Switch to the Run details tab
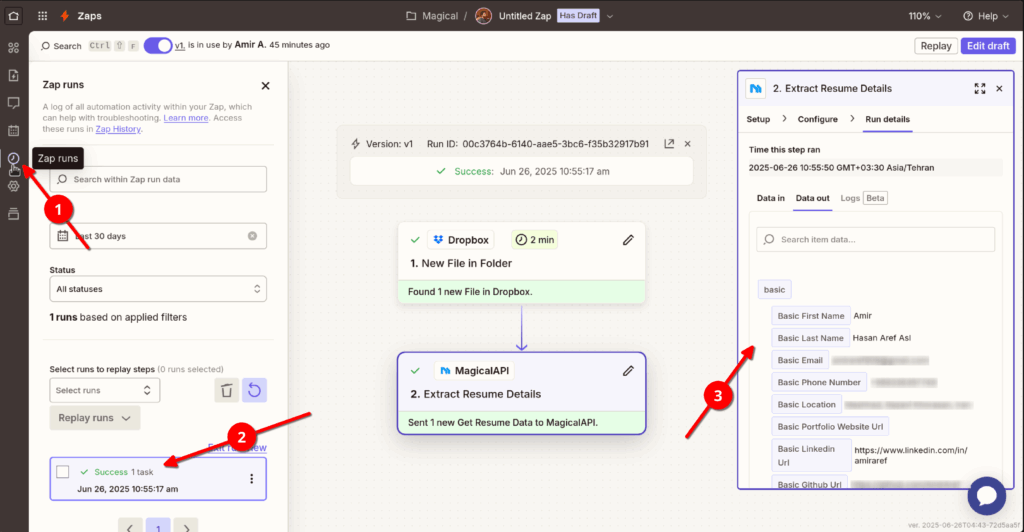 (x=888, y=119)
